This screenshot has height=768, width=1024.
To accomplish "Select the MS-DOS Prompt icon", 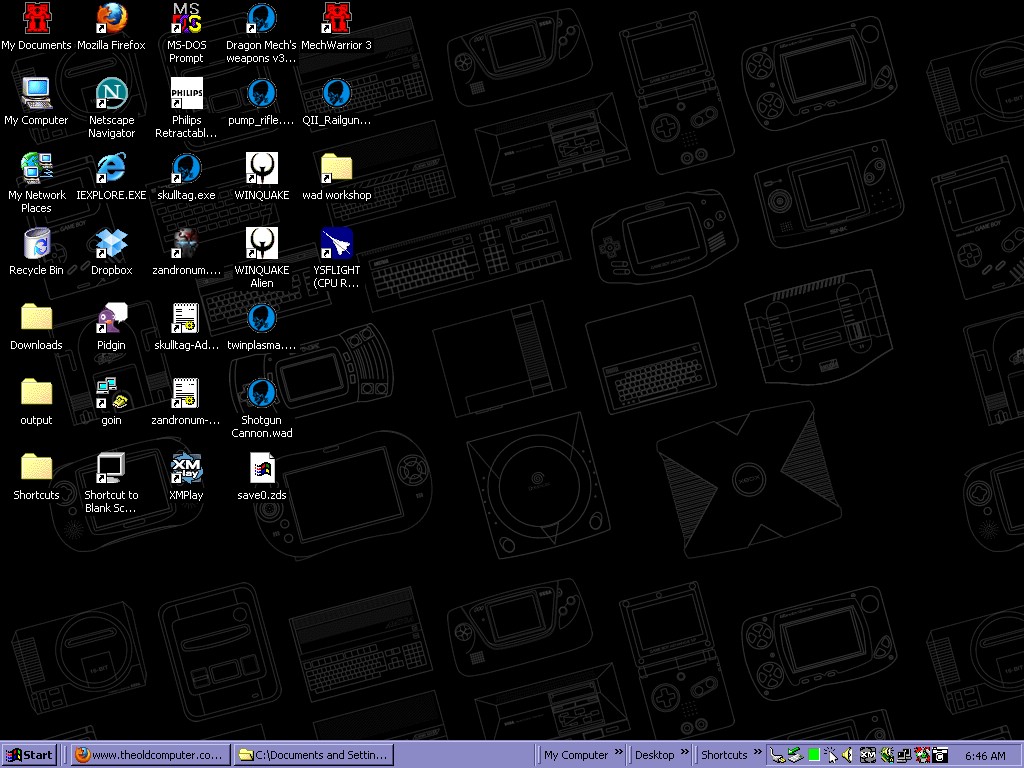I will pyautogui.click(x=186, y=19).
